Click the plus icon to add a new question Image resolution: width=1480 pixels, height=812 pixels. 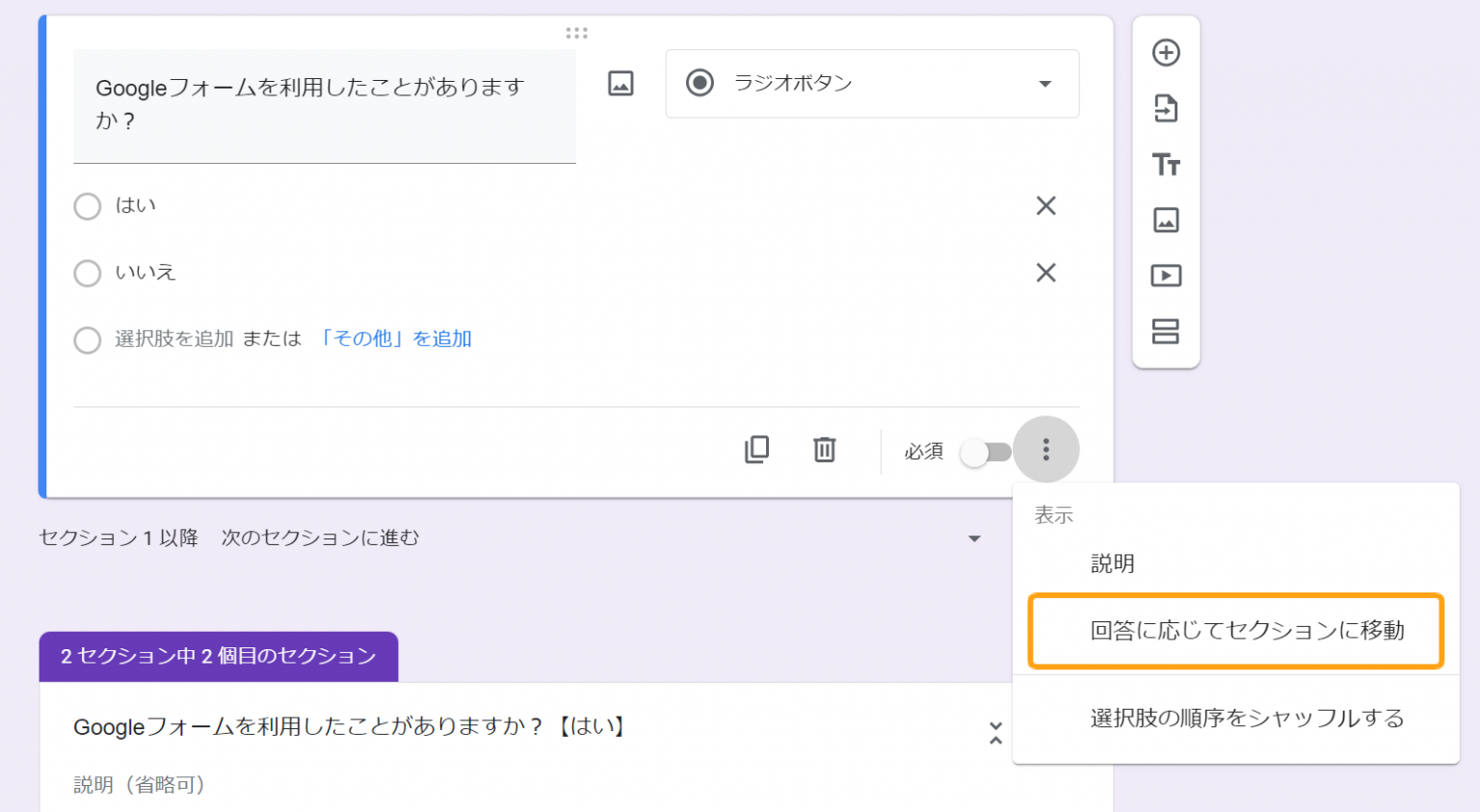point(1167,54)
